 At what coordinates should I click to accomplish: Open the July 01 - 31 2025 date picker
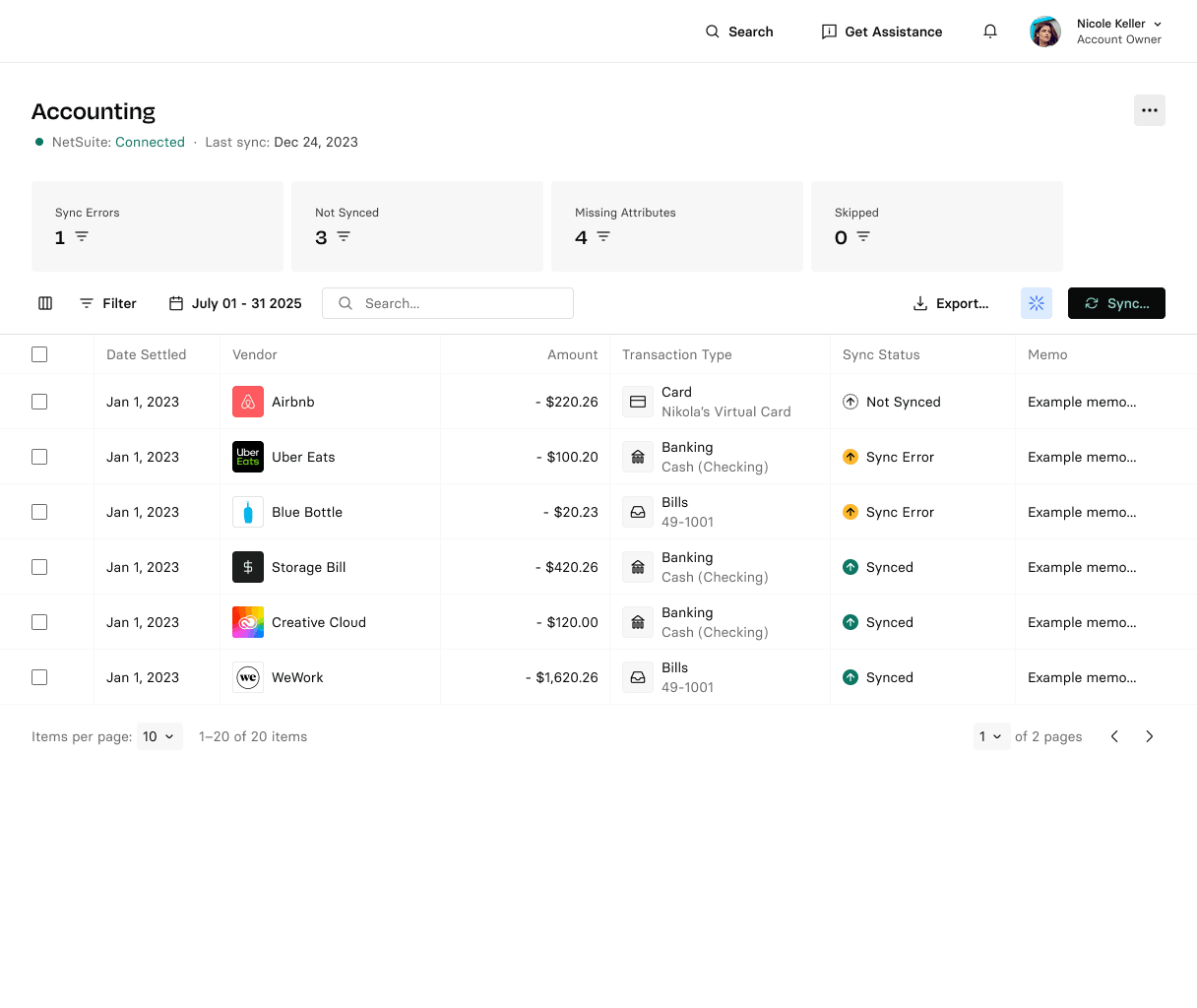click(235, 303)
